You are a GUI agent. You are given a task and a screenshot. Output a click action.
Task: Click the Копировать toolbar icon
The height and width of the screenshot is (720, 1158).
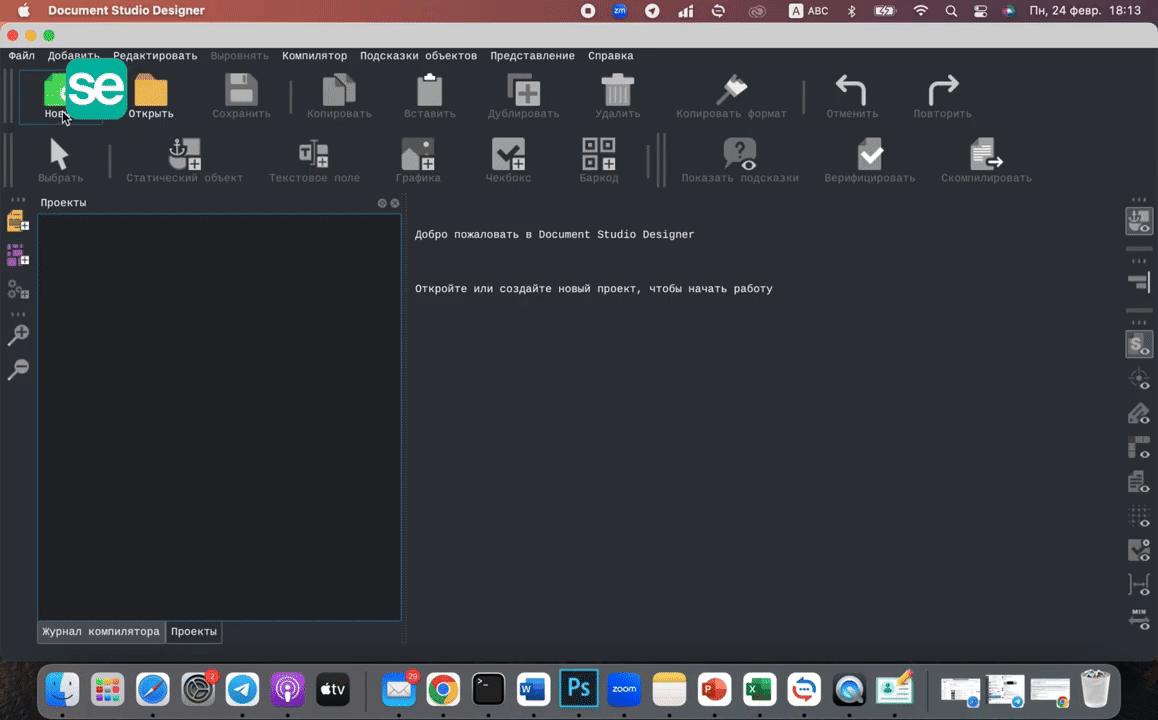pyautogui.click(x=339, y=90)
